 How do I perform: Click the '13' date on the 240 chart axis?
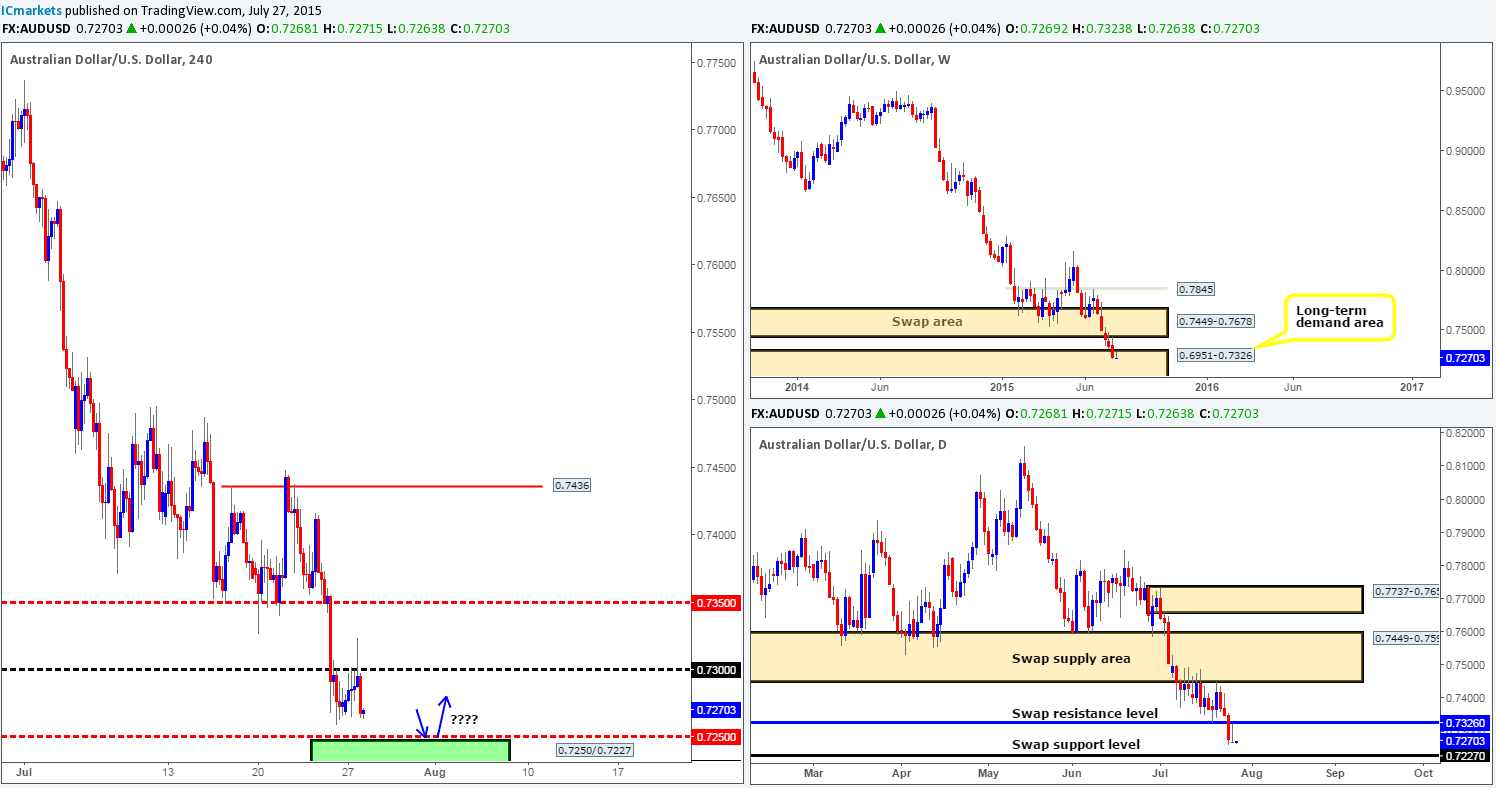168,772
